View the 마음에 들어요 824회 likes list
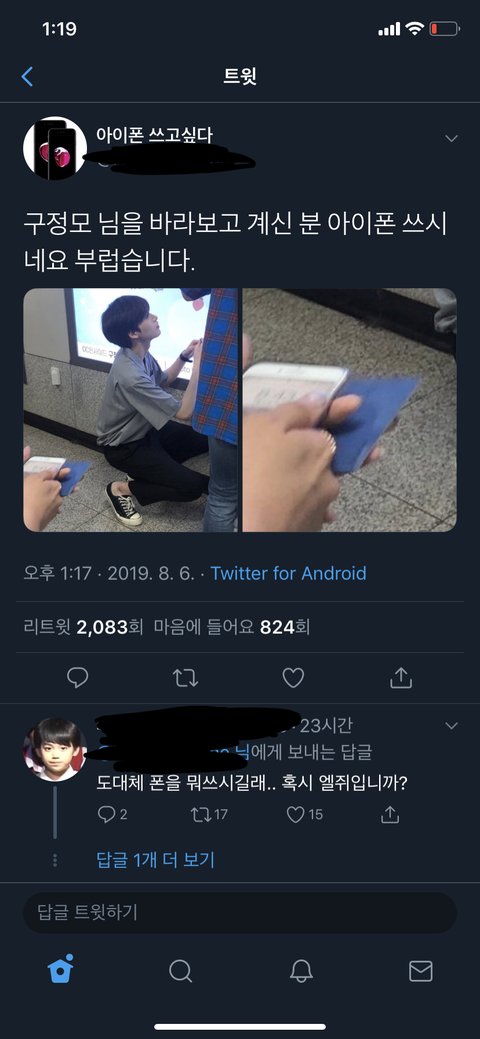This screenshot has height=1039, width=480. pos(232,627)
